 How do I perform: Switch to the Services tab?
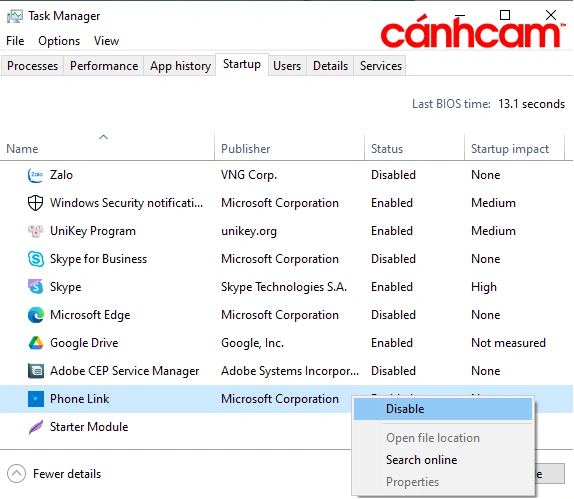(x=381, y=66)
